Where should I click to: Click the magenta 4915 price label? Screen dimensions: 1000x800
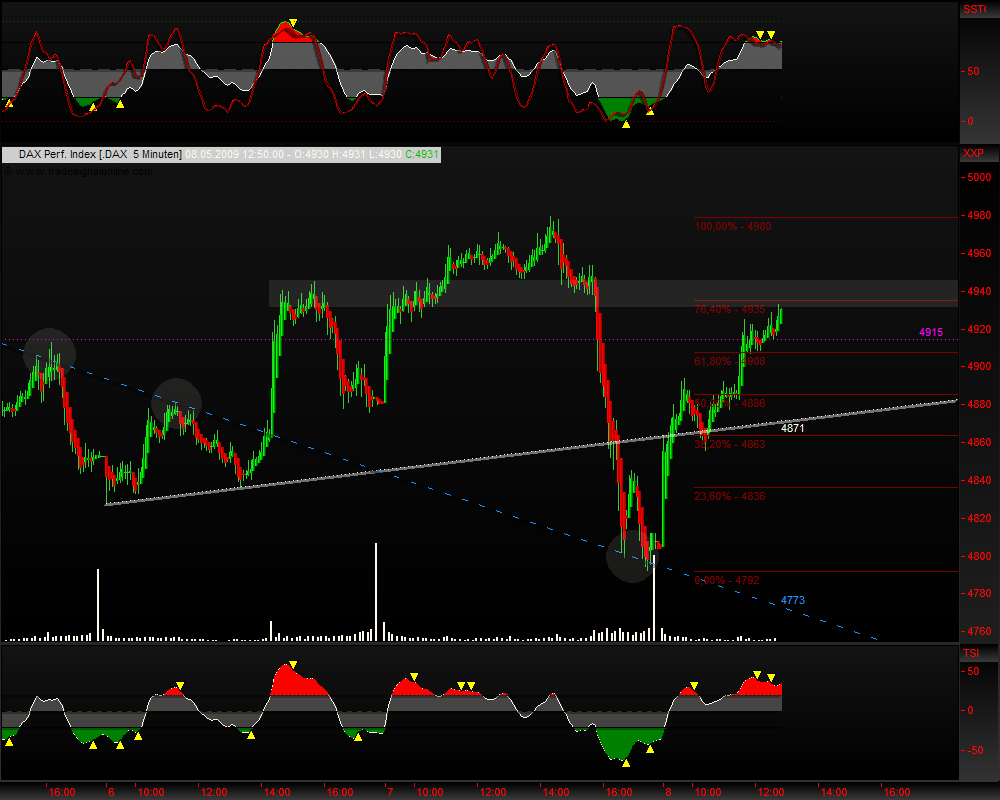coord(931,332)
